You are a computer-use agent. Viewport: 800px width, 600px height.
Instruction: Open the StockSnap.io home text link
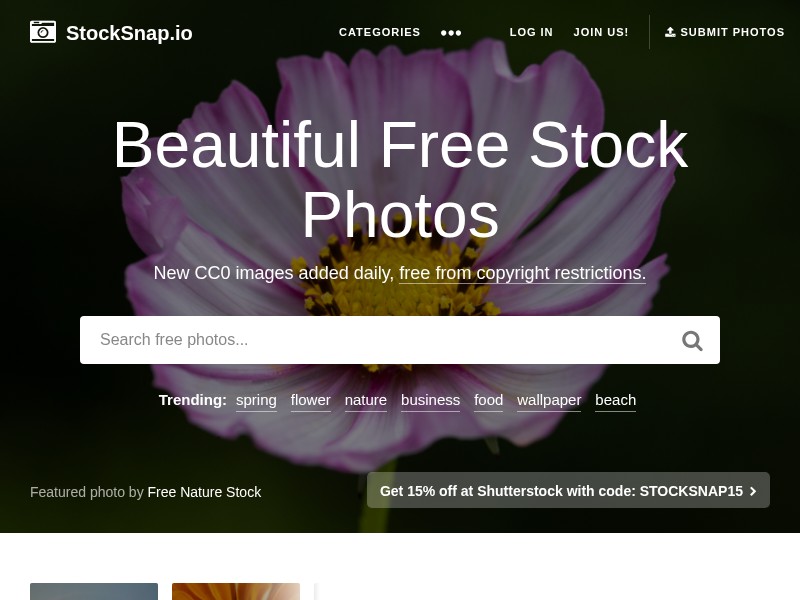pyautogui.click(x=129, y=33)
